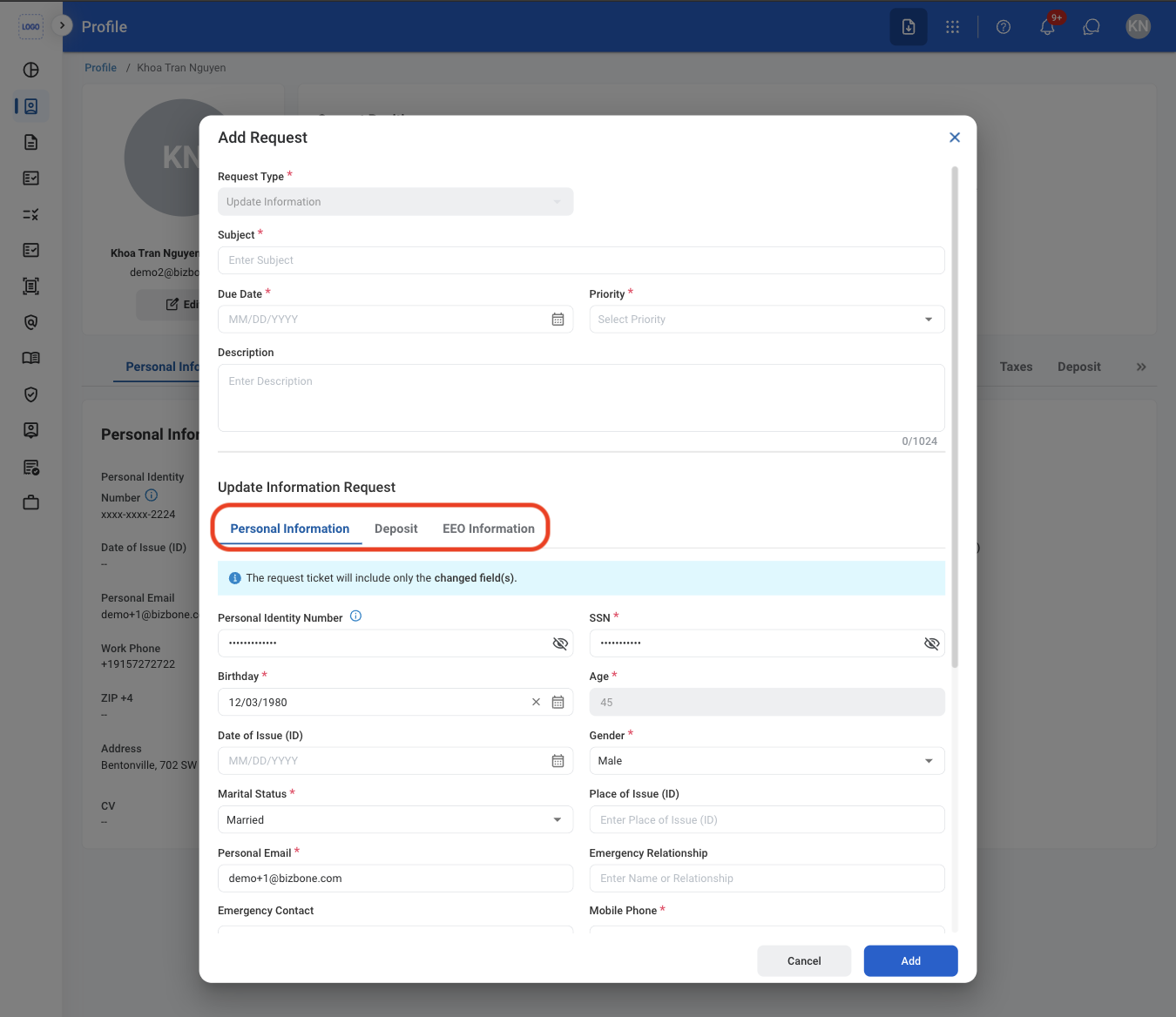Viewport: 1176px width, 1017px height.
Task: Switch to the Deposit tab in dialog
Action: point(396,529)
